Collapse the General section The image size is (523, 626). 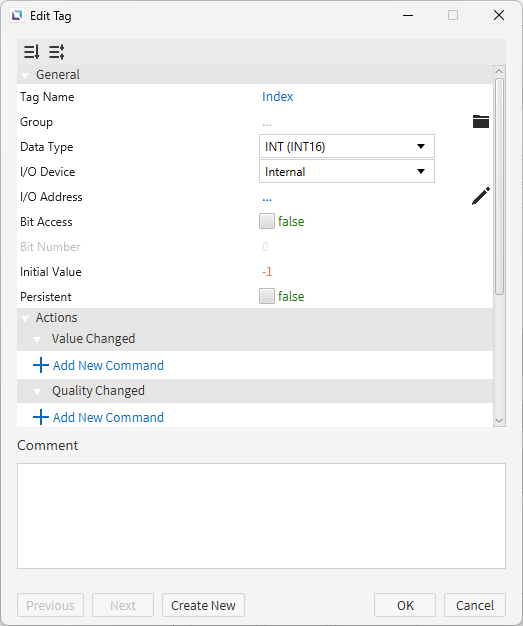click(25, 75)
